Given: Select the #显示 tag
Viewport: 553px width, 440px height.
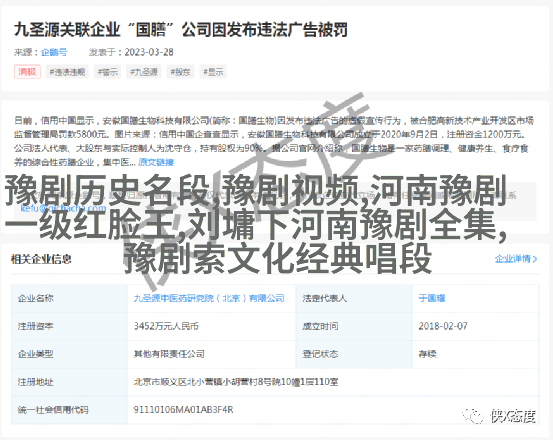Looking at the screenshot, I should pyautogui.click(x=213, y=72).
